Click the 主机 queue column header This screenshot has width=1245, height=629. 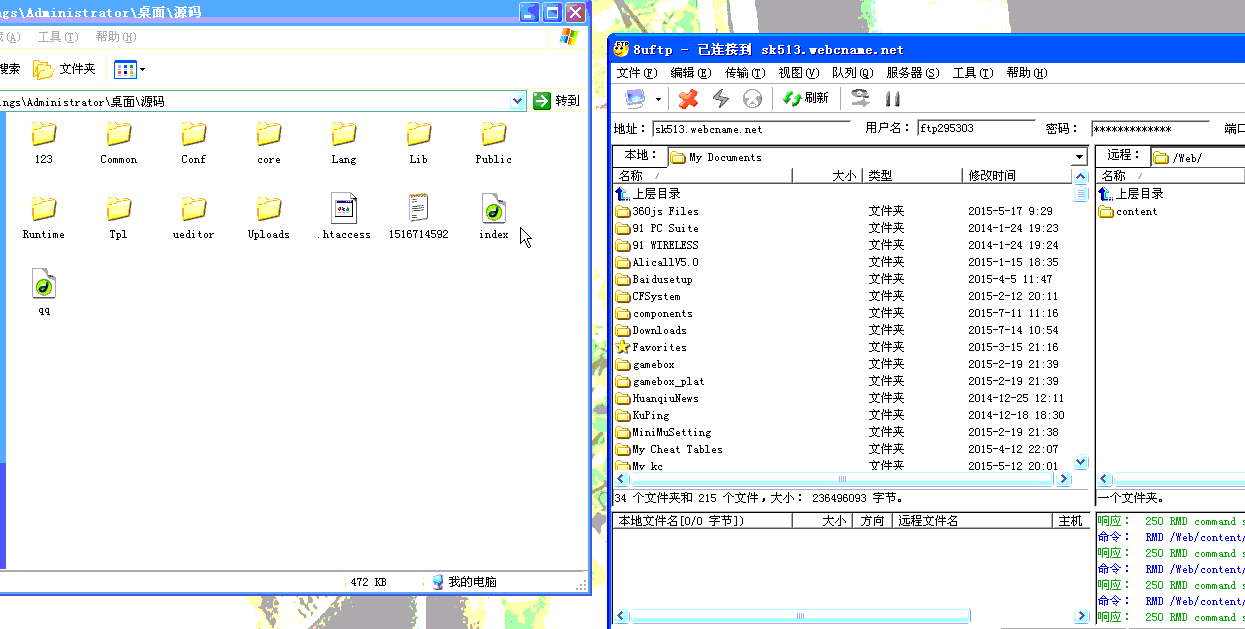1071,521
